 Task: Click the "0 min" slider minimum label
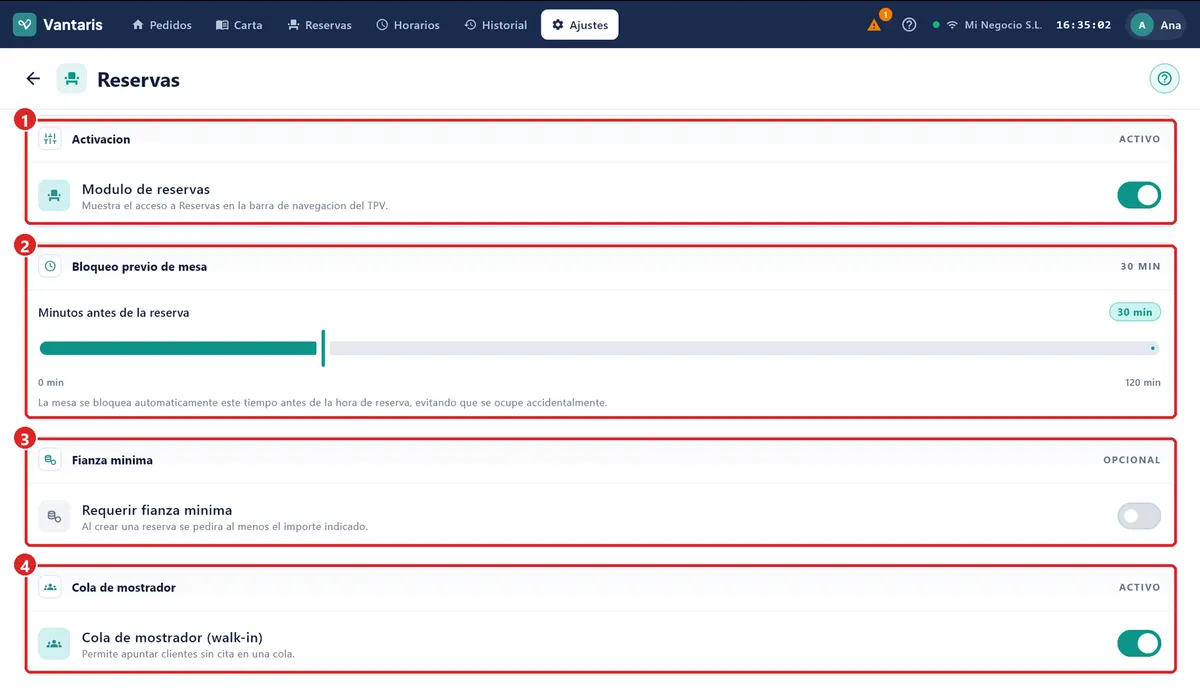pos(51,382)
